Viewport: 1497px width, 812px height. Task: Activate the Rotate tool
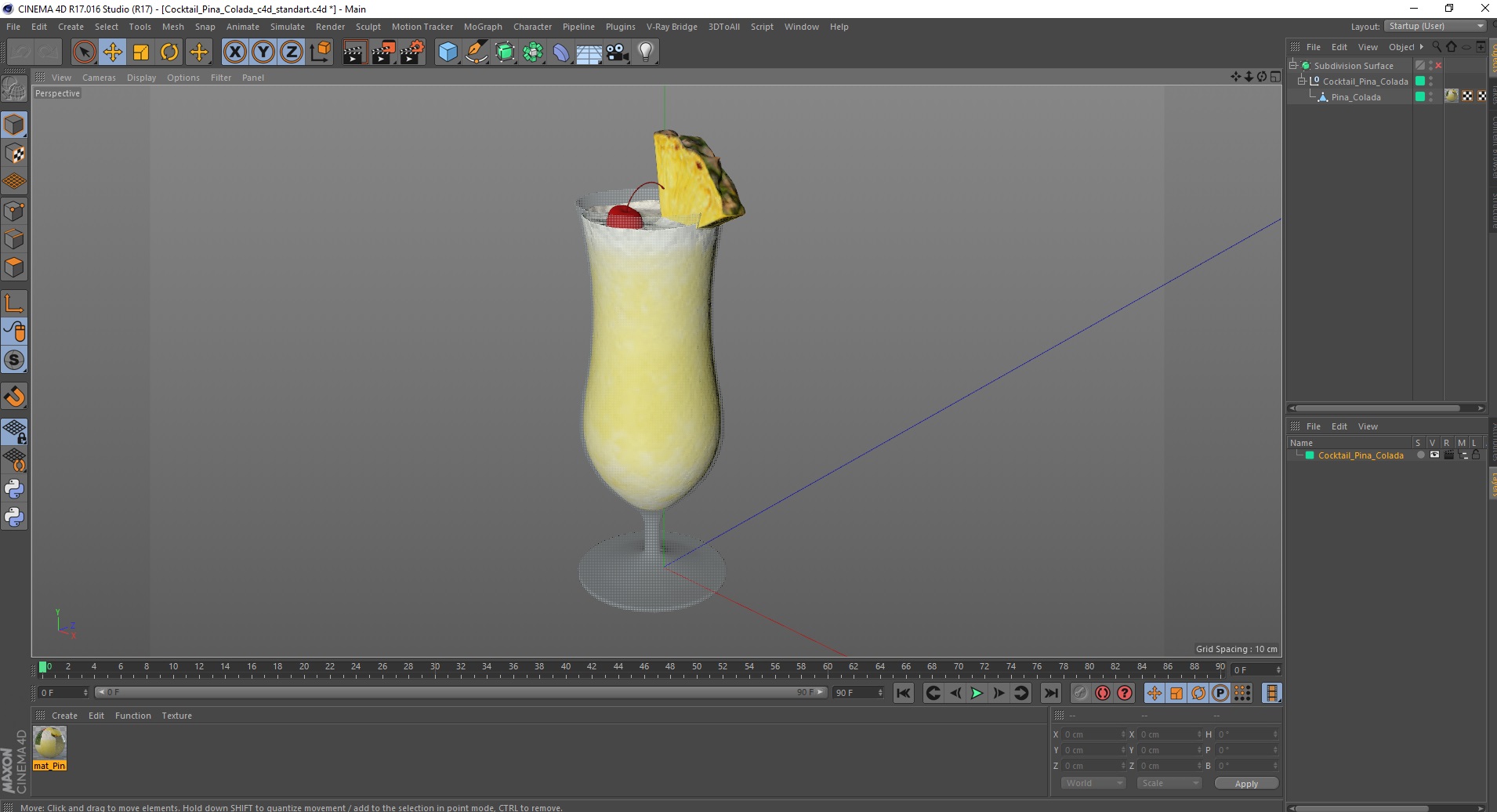(x=169, y=53)
